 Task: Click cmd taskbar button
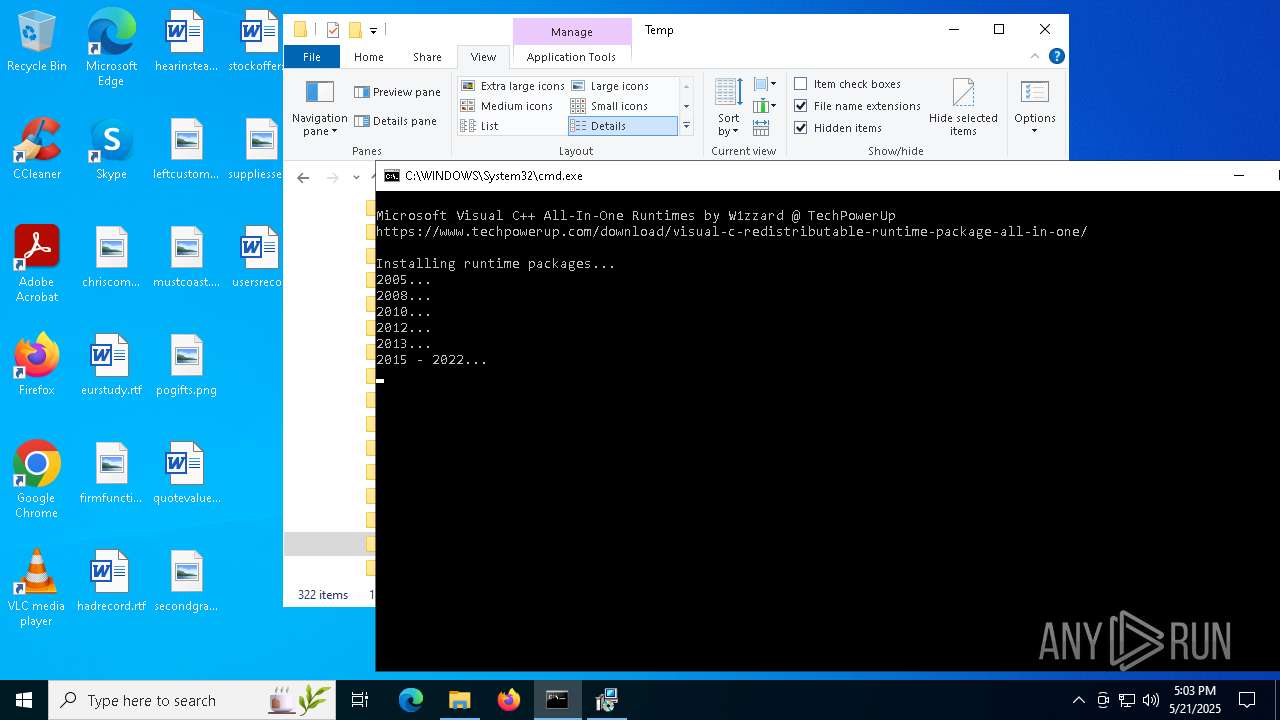(558, 700)
